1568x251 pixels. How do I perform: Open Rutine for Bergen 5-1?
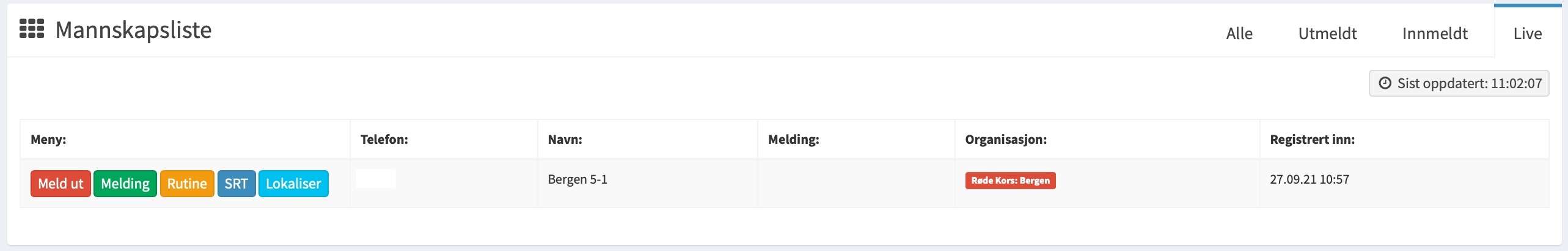pyautogui.click(x=187, y=184)
